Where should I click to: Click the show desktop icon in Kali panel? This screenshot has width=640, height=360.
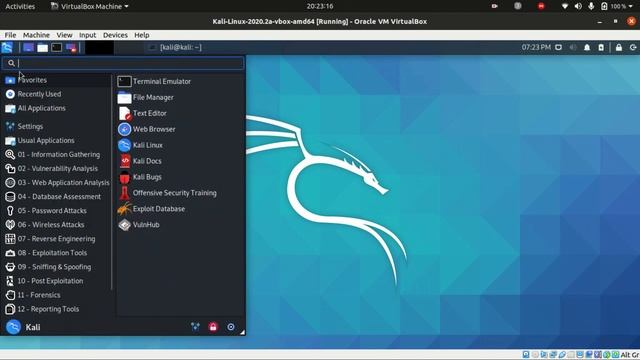(x=28, y=47)
